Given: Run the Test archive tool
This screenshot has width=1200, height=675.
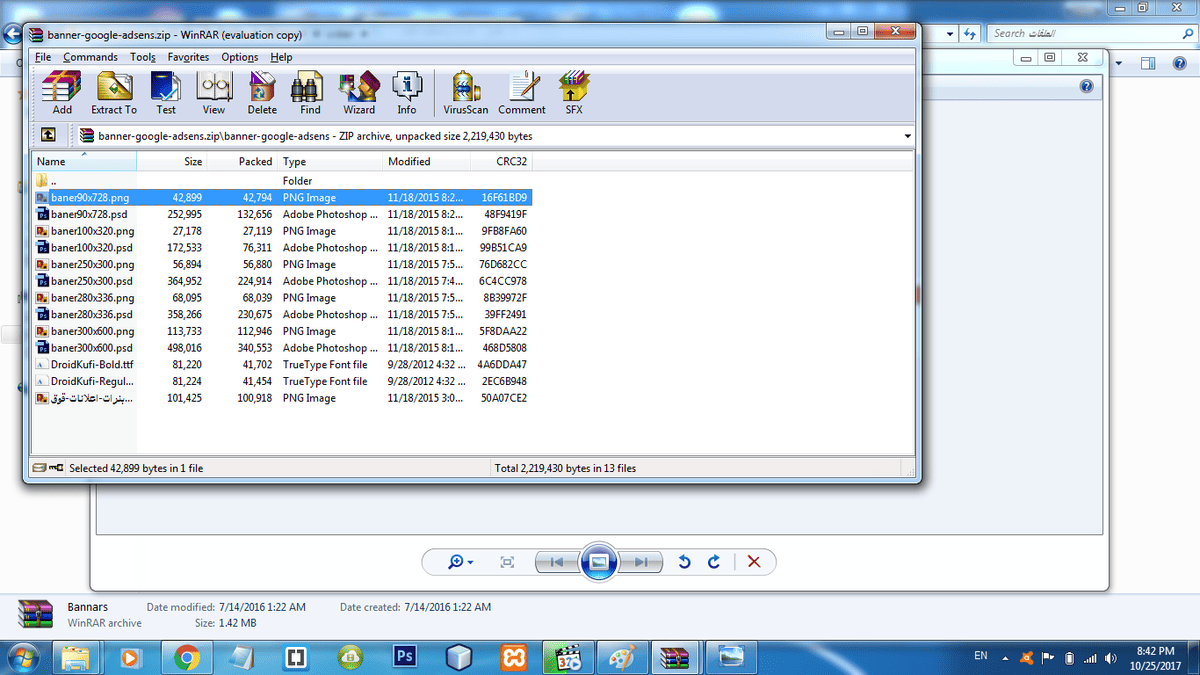Looking at the screenshot, I should click(x=165, y=93).
